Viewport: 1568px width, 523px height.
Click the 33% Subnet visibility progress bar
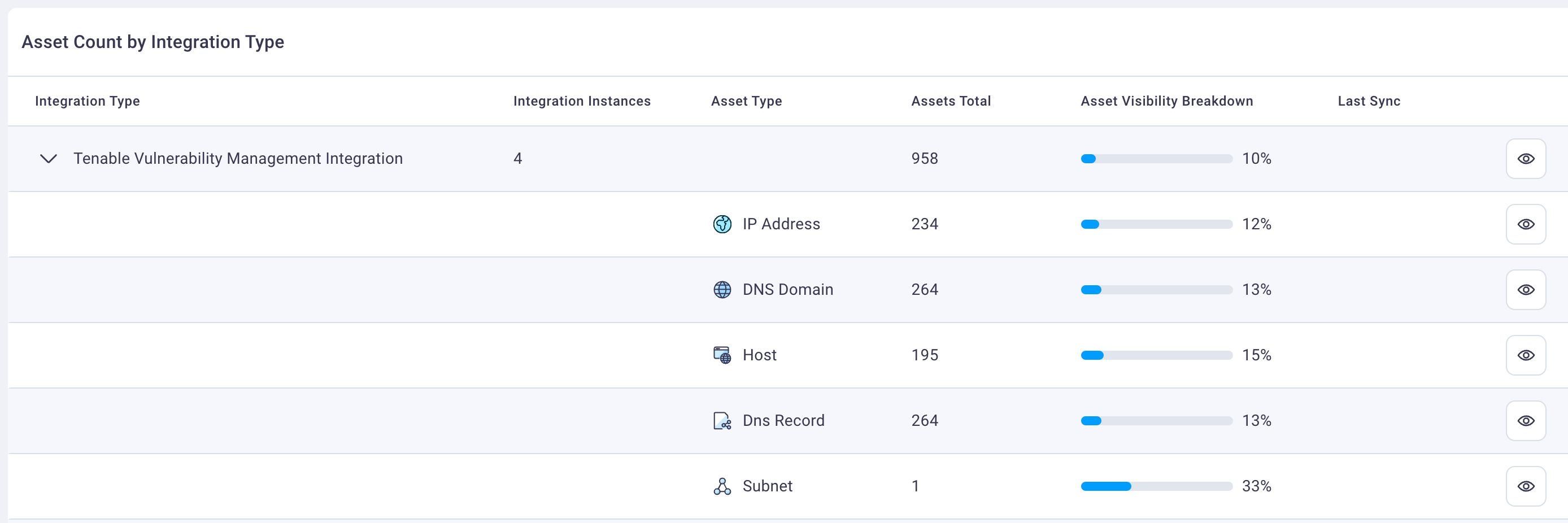click(x=1157, y=486)
